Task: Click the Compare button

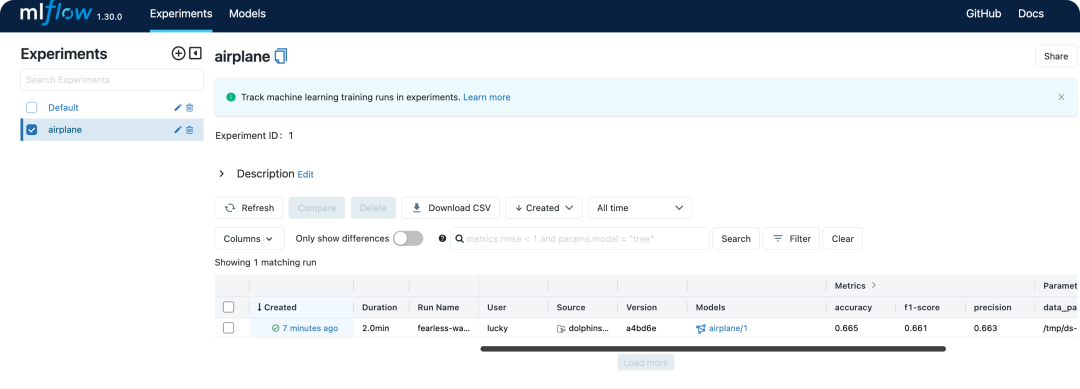Action: [317, 208]
